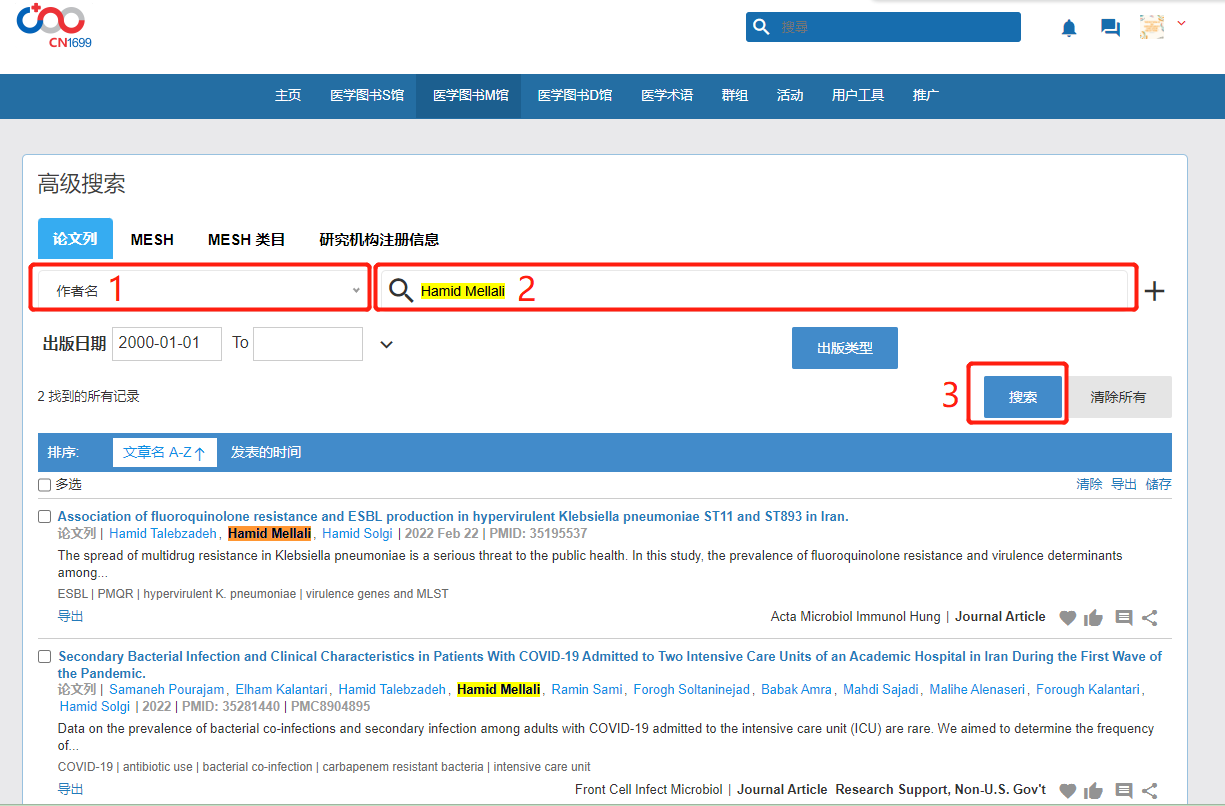The height and width of the screenshot is (806, 1225).
Task: Open 医学术语 in the navigation bar
Action: coord(667,96)
